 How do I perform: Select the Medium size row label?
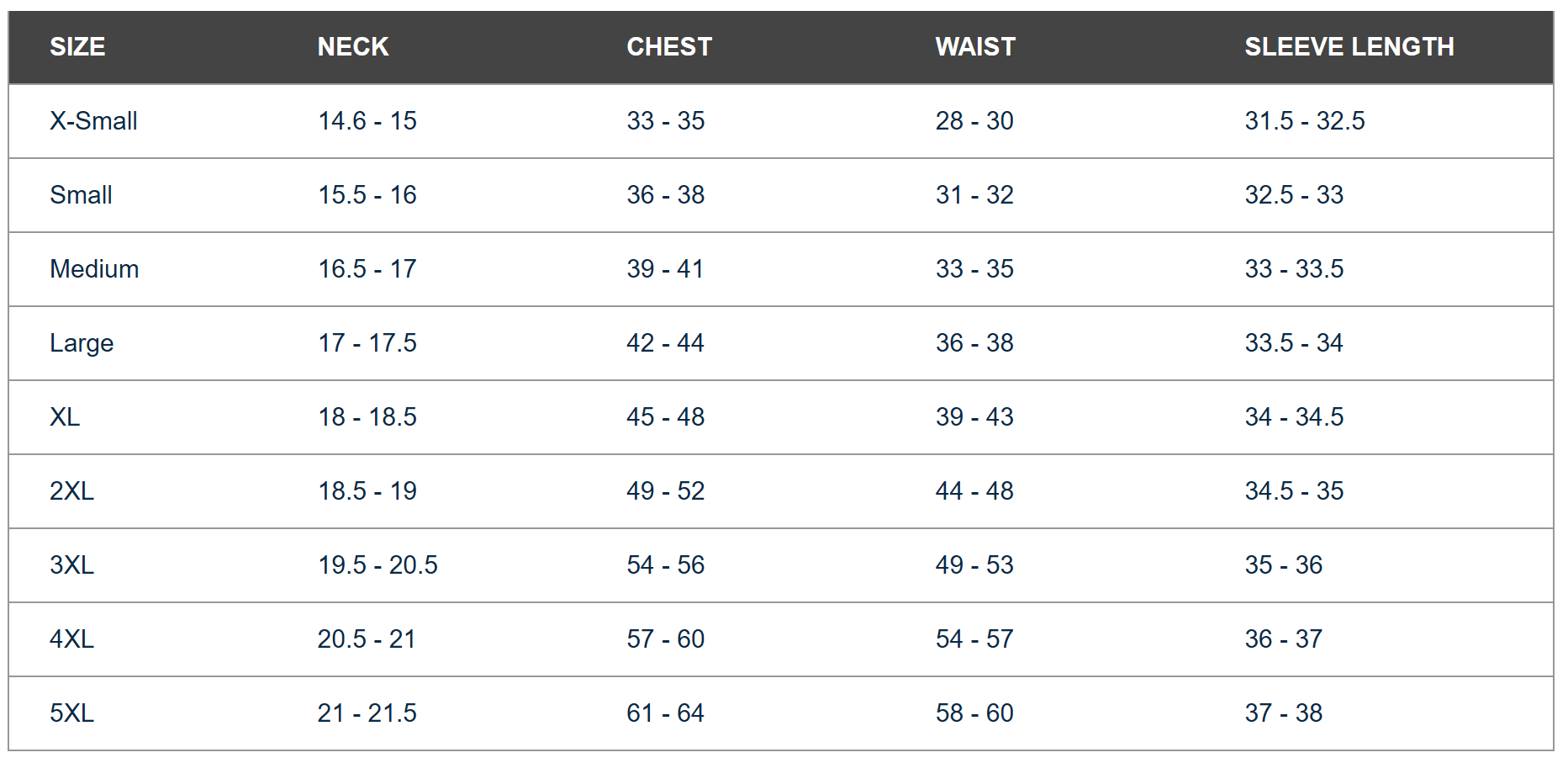(x=94, y=269)
